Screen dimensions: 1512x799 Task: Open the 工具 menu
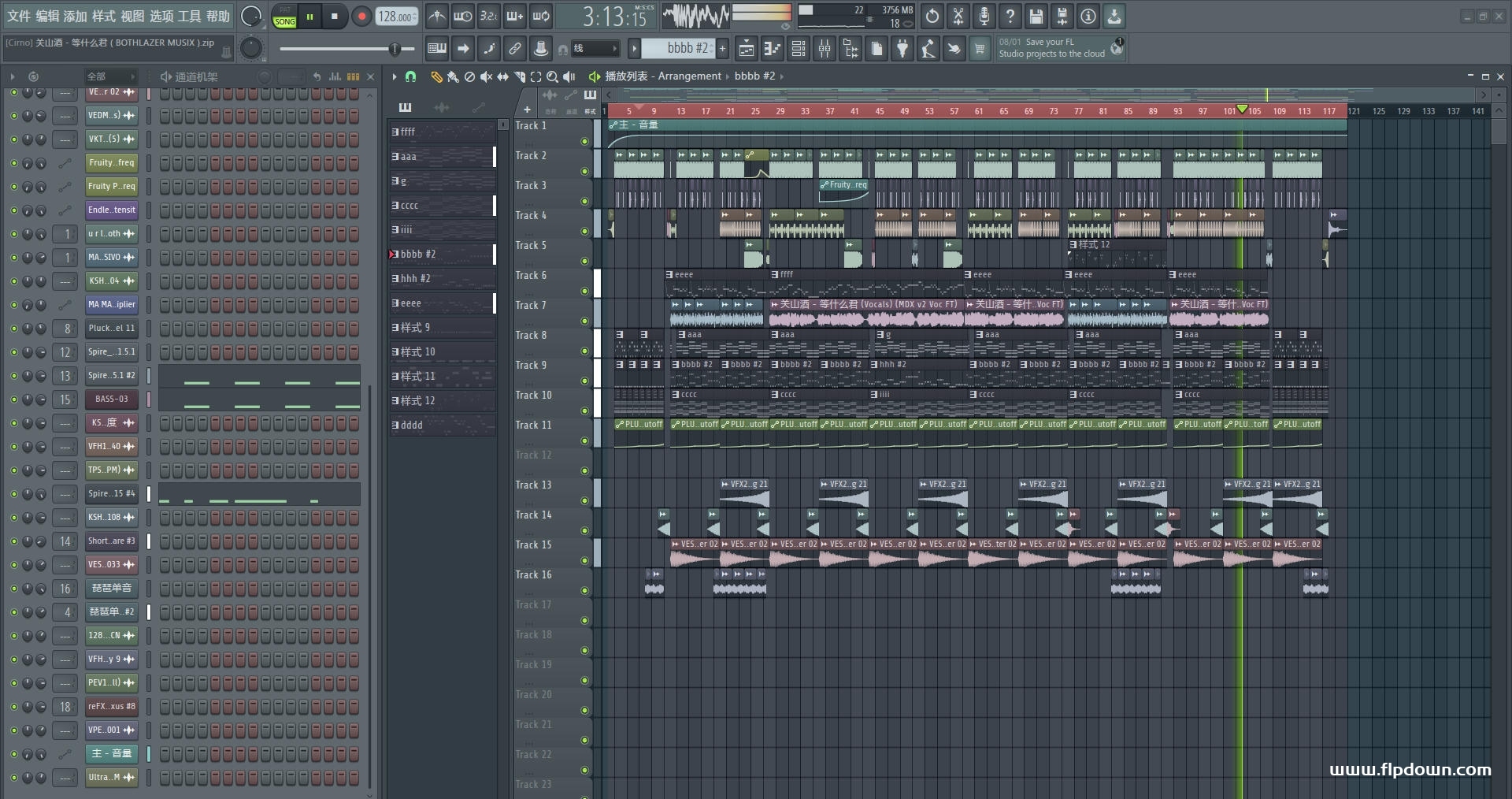(x=189, y=16)
